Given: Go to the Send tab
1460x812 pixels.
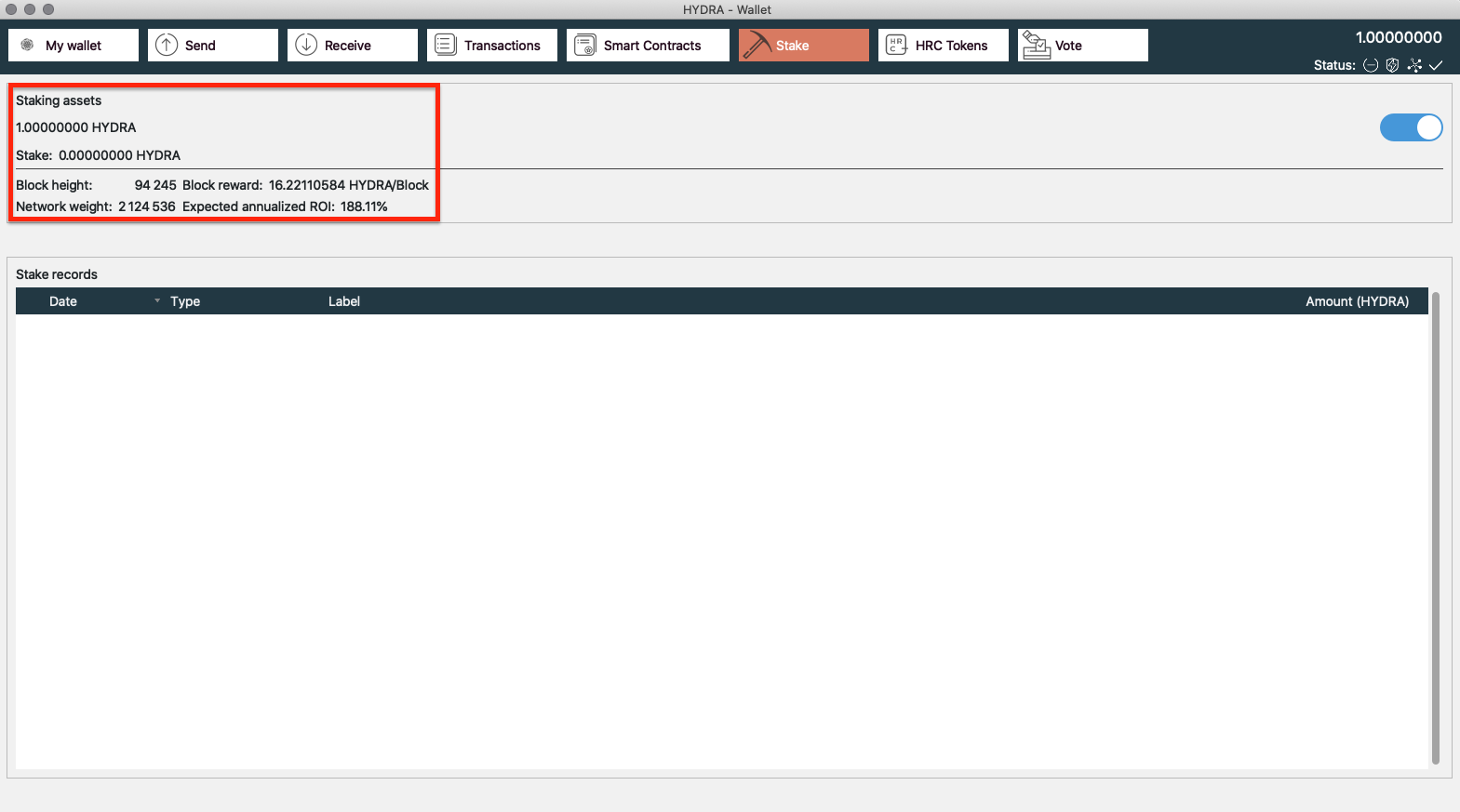Looking at the screenshot, I should 213,45.
